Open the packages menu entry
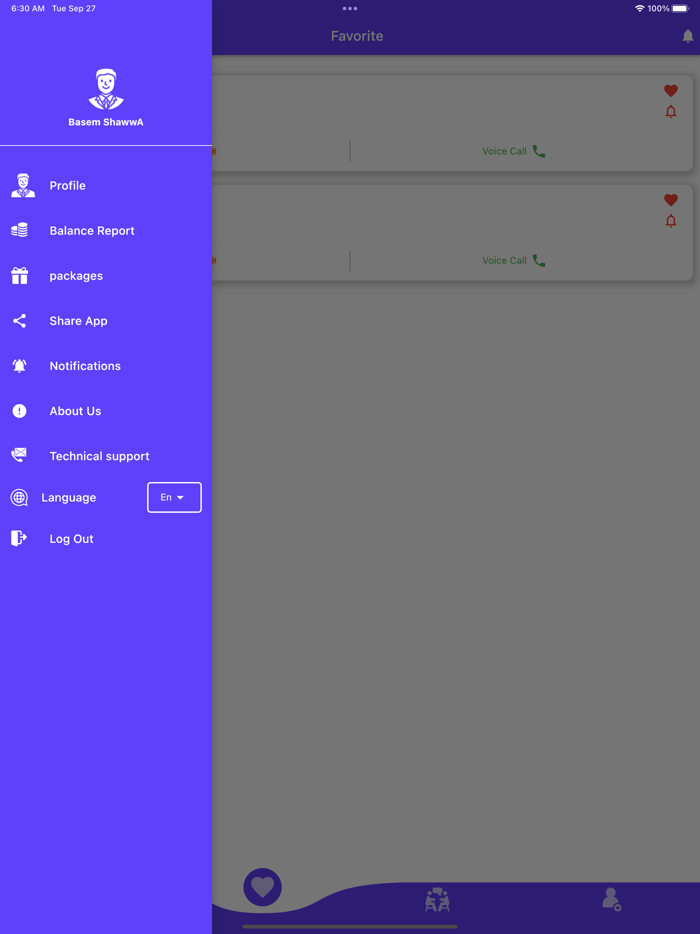 (106, 276)
